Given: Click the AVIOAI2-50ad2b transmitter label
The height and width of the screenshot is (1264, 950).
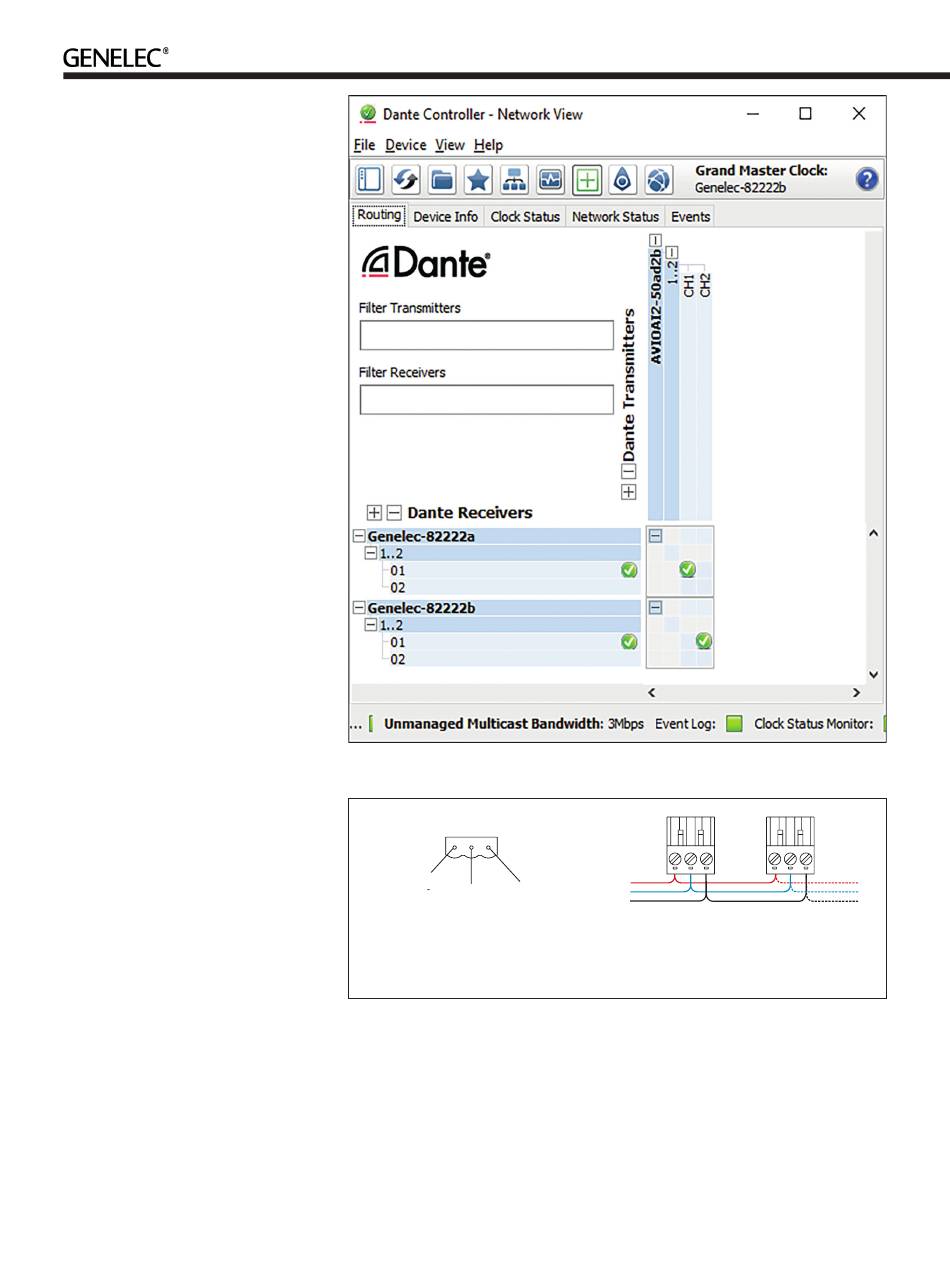Looking at the screenshot, I should pos(656,305).
